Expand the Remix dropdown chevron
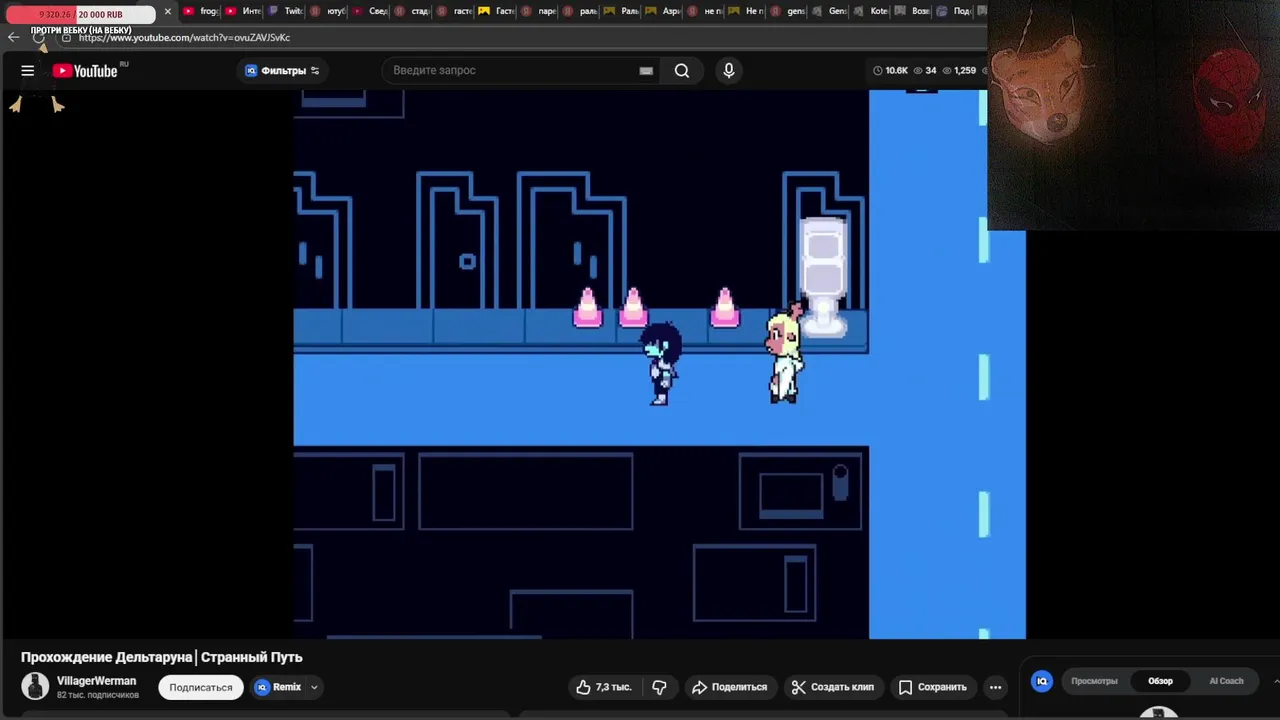This screenshot has height=720, width=1280. [314, 687]
